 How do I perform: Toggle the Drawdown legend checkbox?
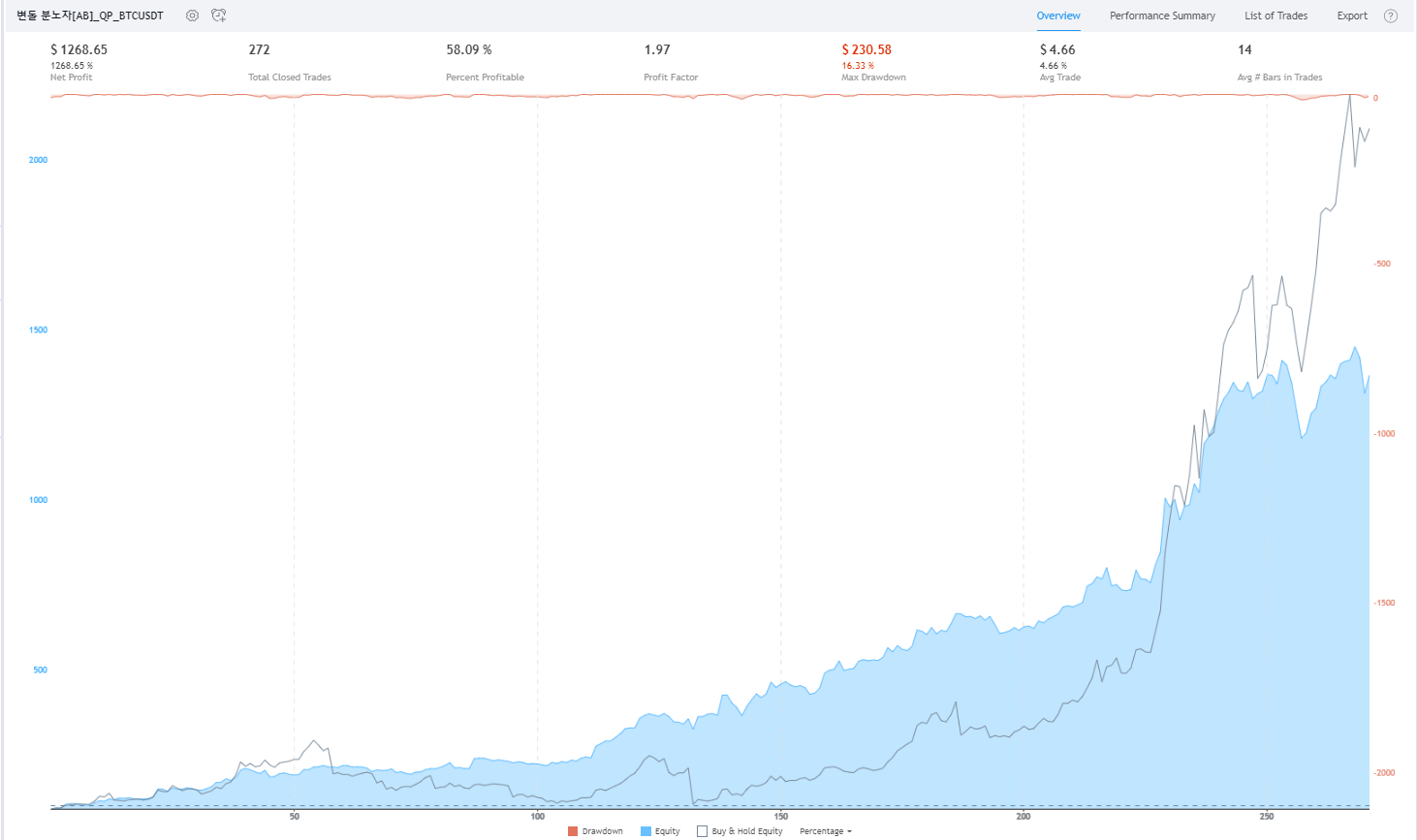[573, 831]
